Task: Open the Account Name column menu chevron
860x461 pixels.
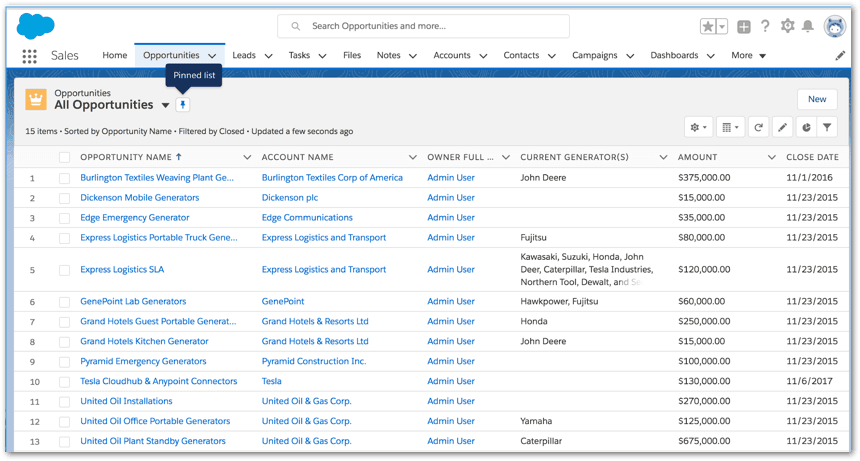Action: pyautogui.click(x=412, y=158)
